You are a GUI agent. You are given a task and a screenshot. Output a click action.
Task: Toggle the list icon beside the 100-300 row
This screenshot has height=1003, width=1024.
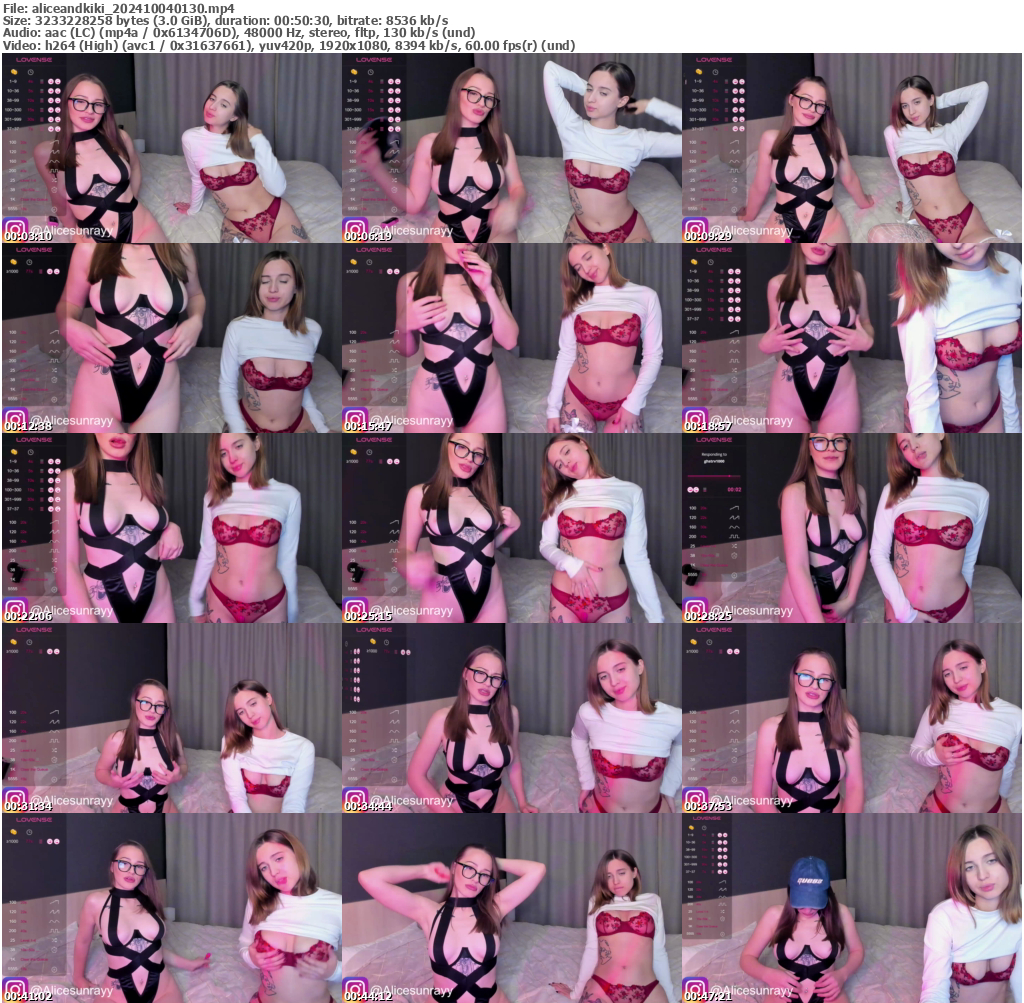(x=42, y=110)
